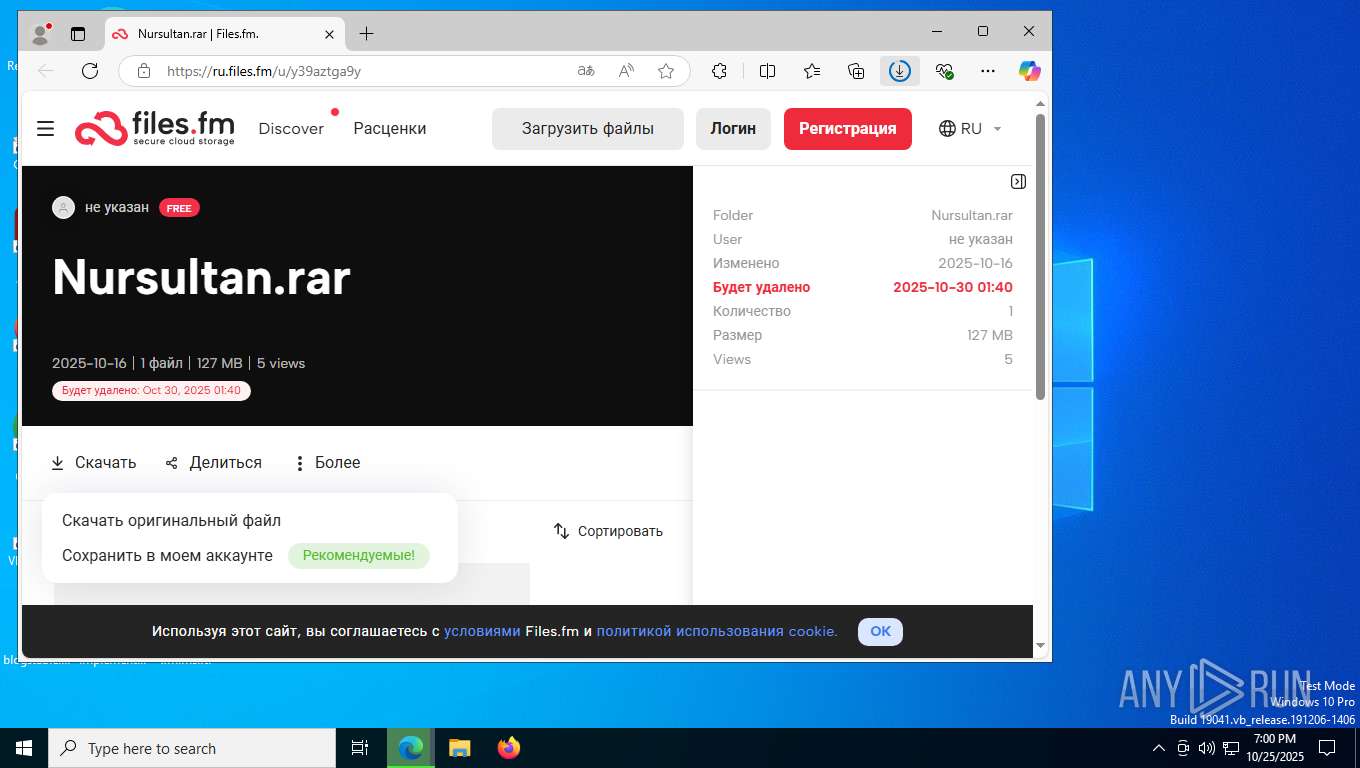Open the условиями terms link

[x=482, y=631]
